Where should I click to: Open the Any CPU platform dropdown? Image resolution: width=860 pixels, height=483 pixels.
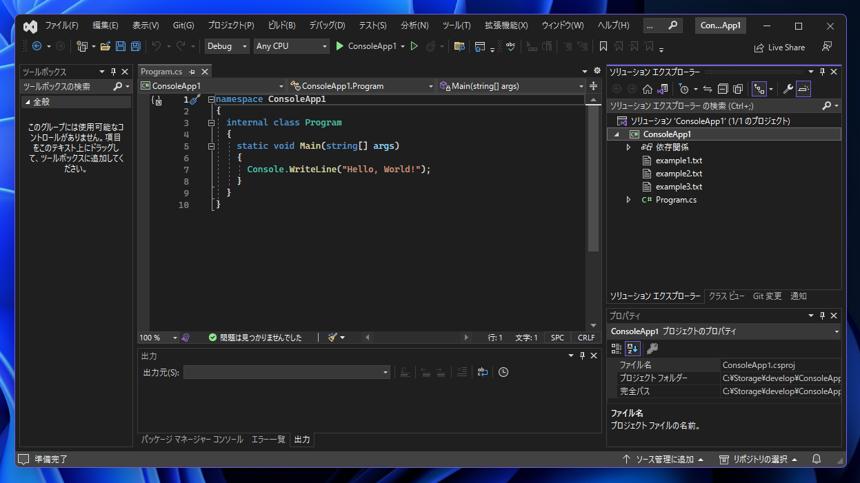(291, 47)
